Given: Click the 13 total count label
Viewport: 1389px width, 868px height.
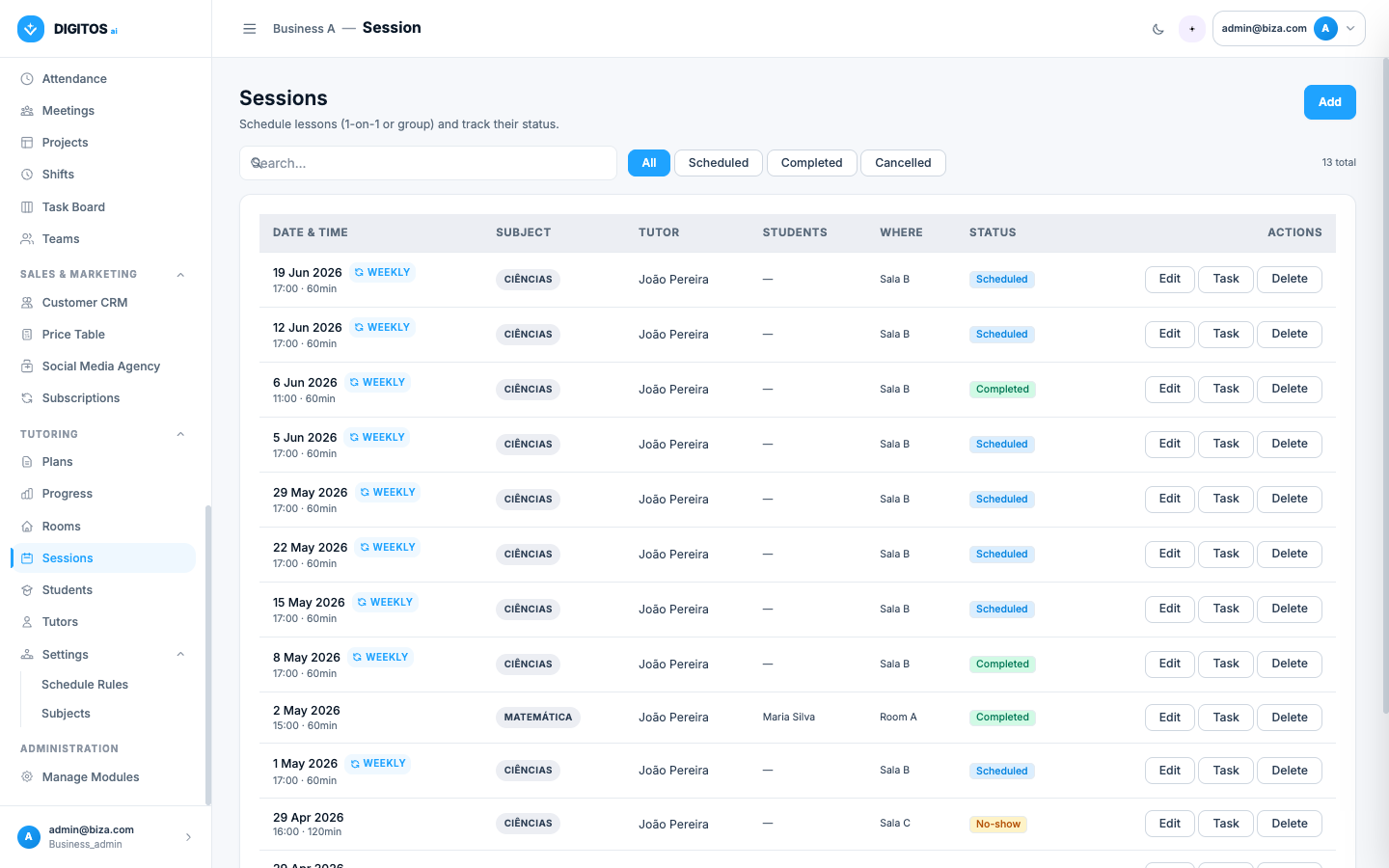Looking at the screenshot, I should tap(1339, 163).
